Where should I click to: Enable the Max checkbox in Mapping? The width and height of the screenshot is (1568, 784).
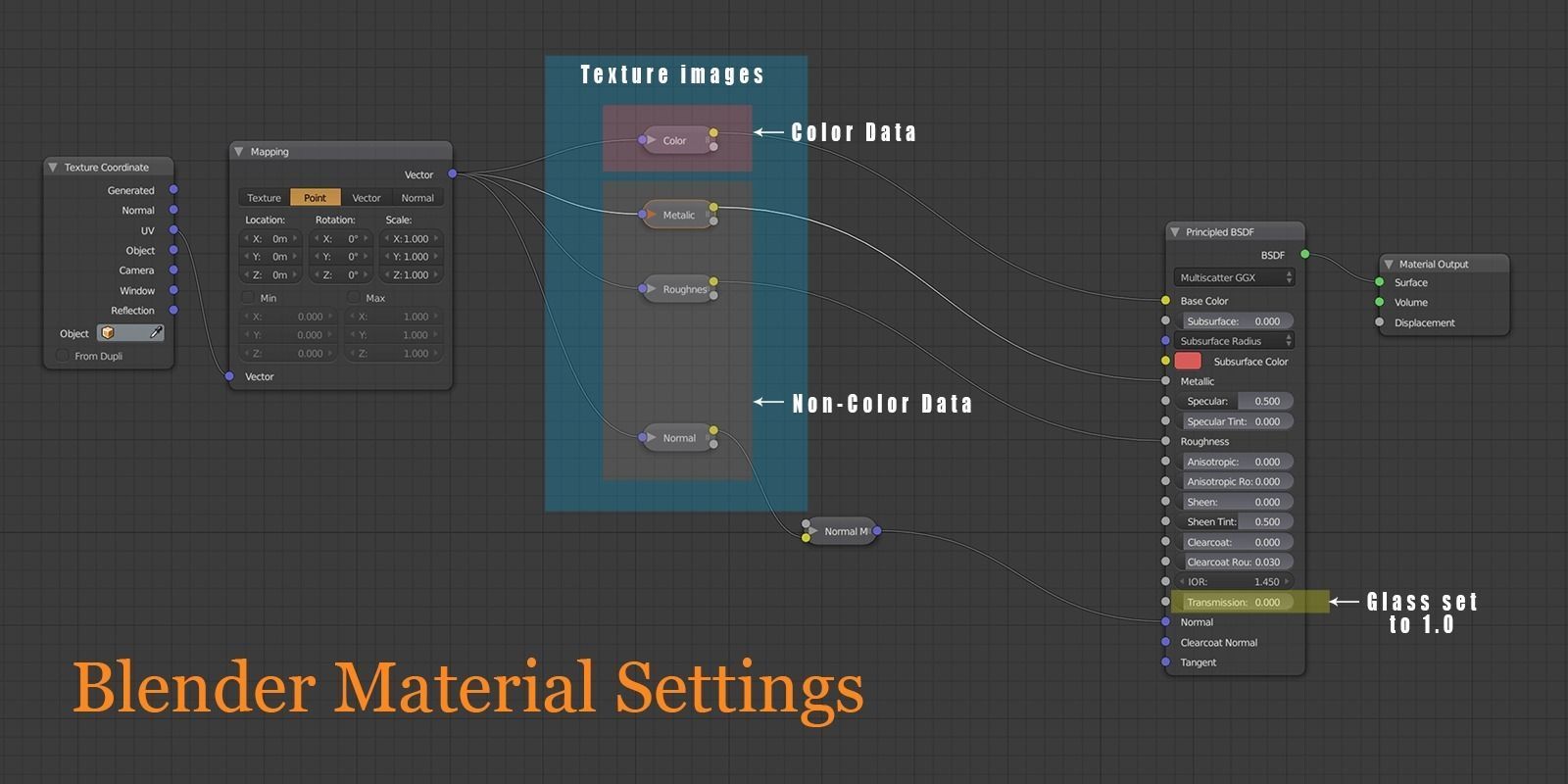(354, 298)
